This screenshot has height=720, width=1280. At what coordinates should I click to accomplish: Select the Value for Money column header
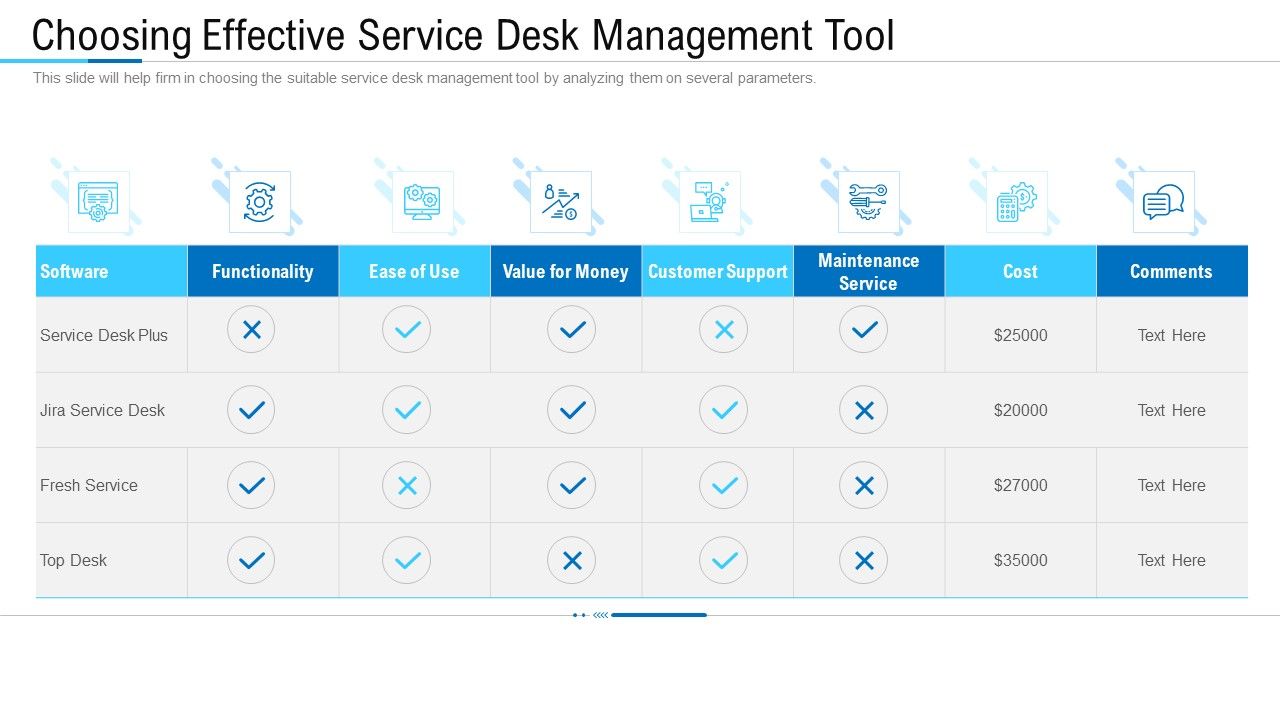[566, 271]
